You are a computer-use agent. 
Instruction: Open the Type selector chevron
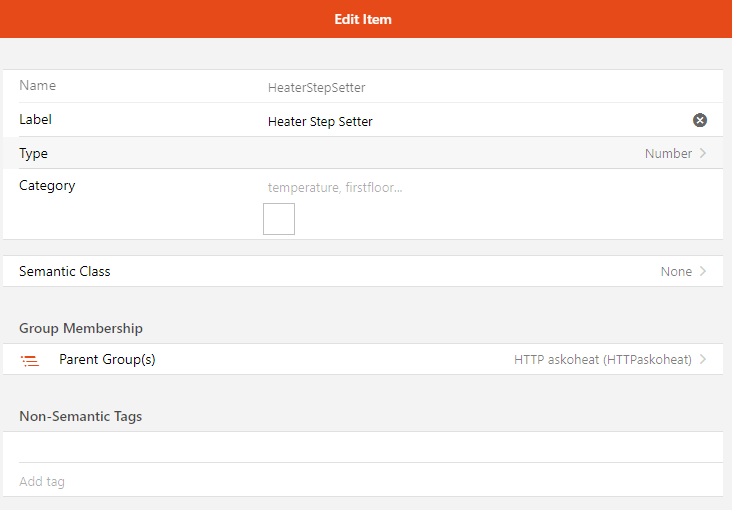click(x=703, y=153)
